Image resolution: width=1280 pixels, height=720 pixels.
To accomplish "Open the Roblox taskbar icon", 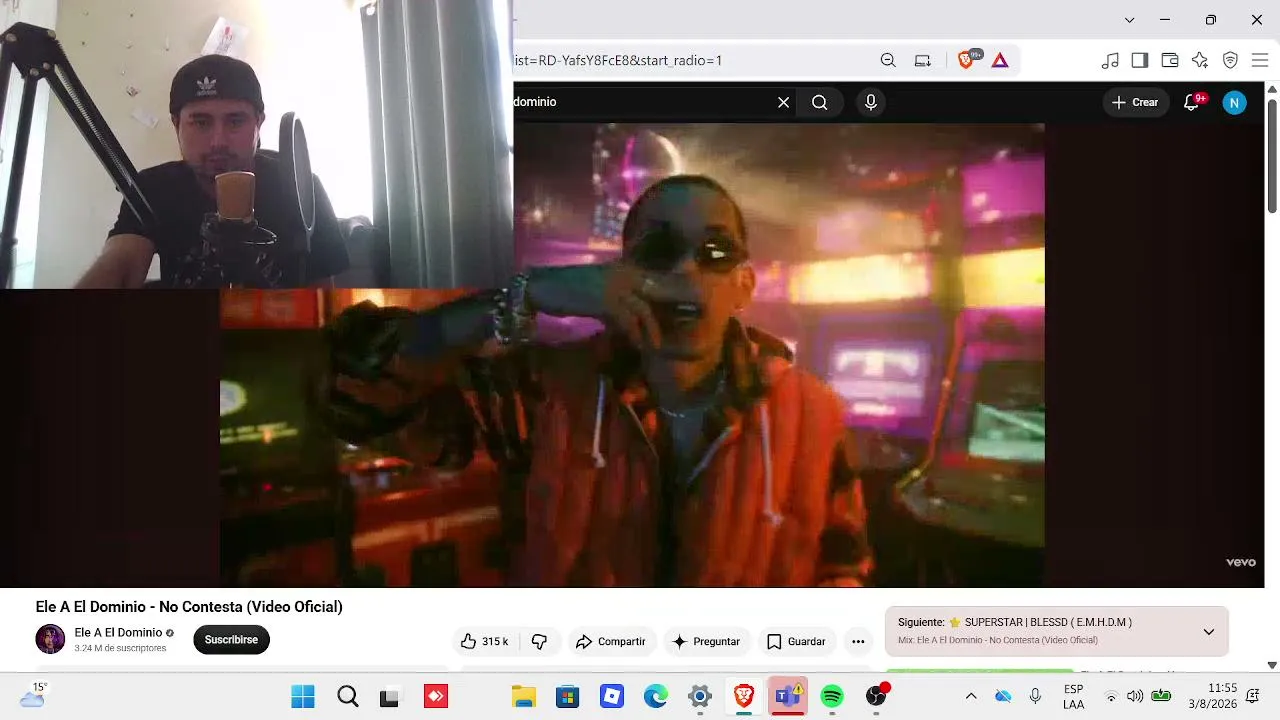I will pyautogui.click(x=612, y=696).
